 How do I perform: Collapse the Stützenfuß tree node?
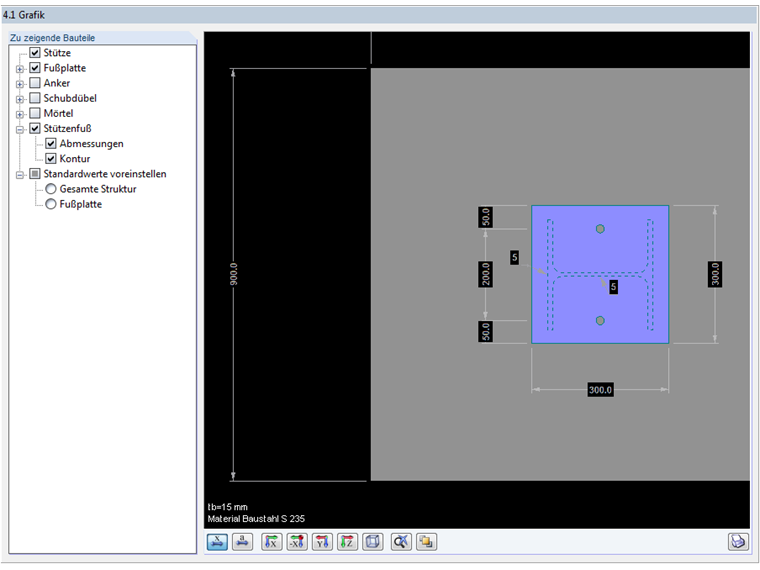coord(20,129)
